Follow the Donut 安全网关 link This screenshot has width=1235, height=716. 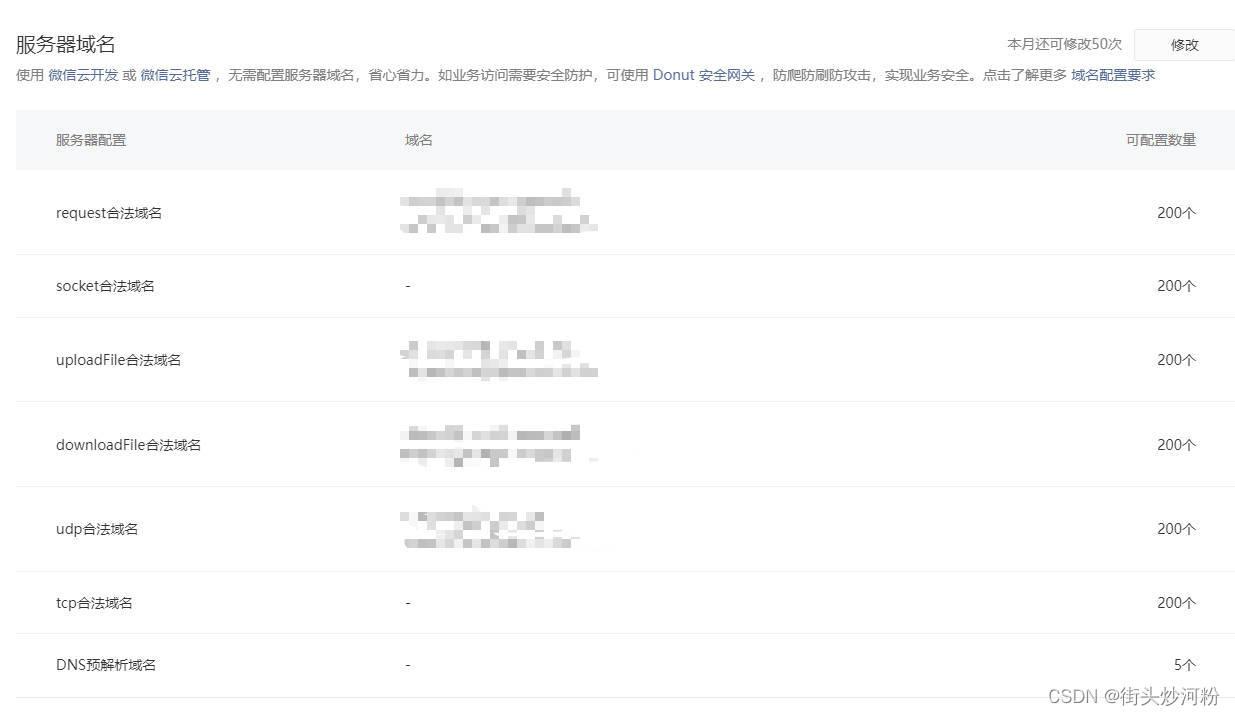click(x=704, y=75)
